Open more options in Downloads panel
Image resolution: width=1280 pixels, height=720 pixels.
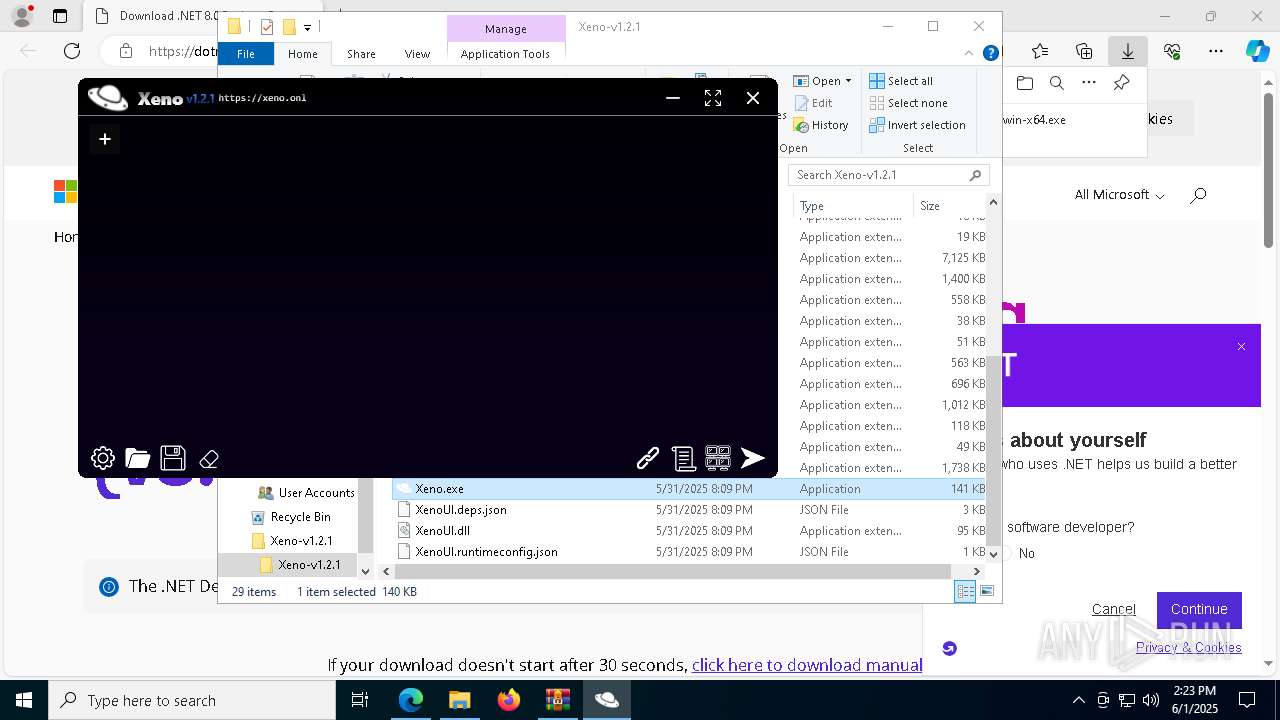(1089, 83)
